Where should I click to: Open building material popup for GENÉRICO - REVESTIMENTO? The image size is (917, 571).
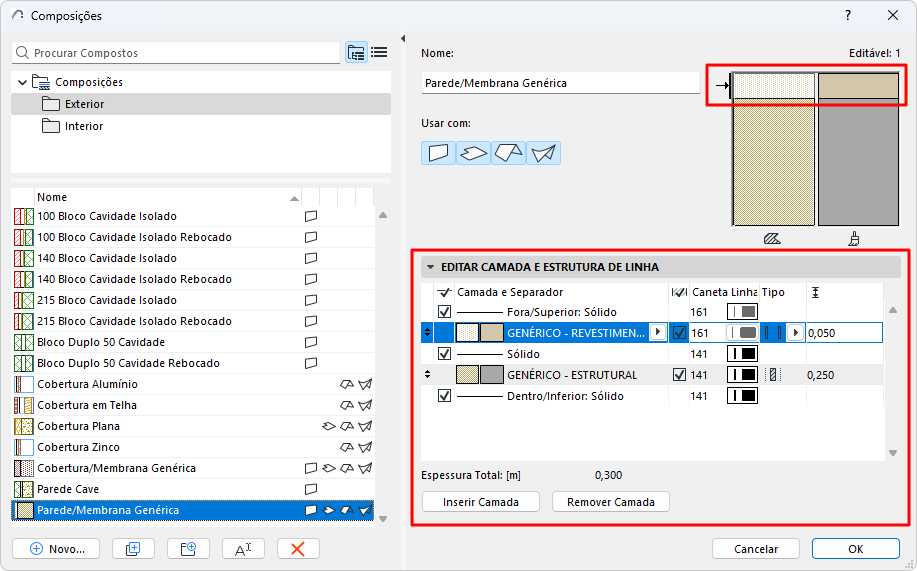[x=658, y=332]
